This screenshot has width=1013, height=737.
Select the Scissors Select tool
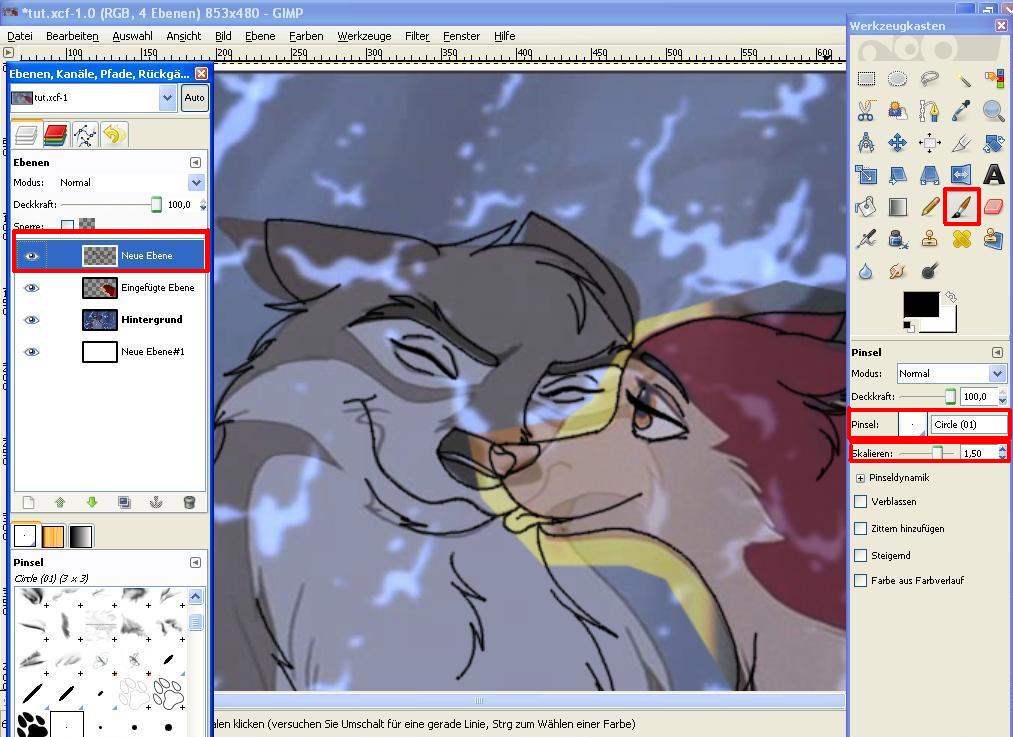[x=866, y=110]
